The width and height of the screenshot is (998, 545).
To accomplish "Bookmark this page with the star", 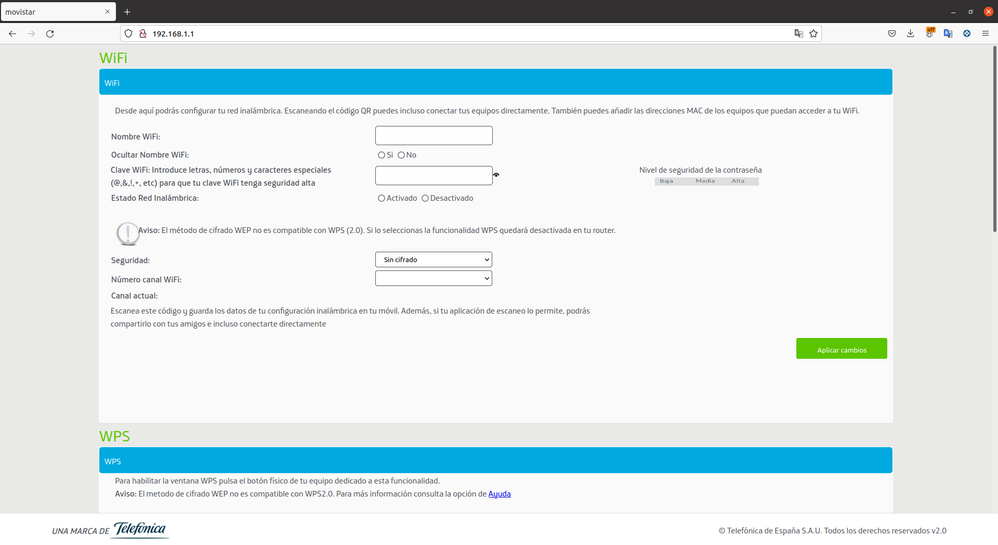I will pyautogui.click(x=813, y=34).
